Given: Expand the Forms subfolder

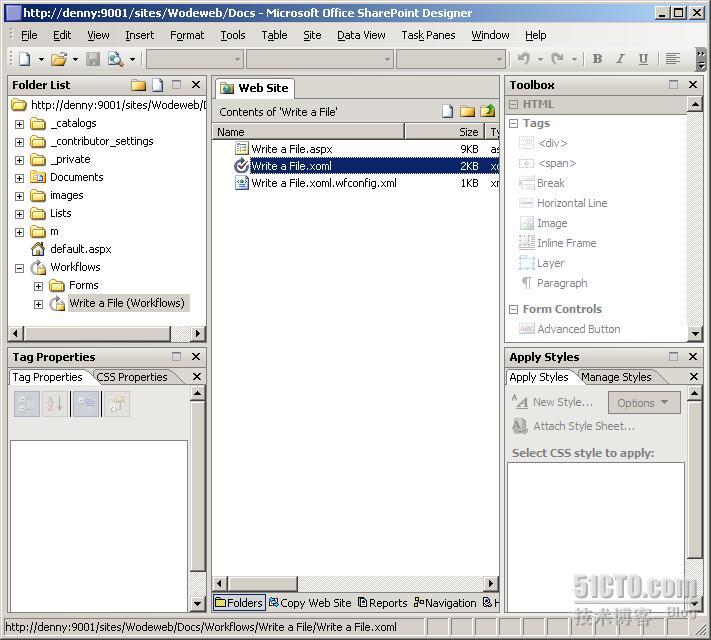Looking at the screenshot, I should tap(39, 286).
